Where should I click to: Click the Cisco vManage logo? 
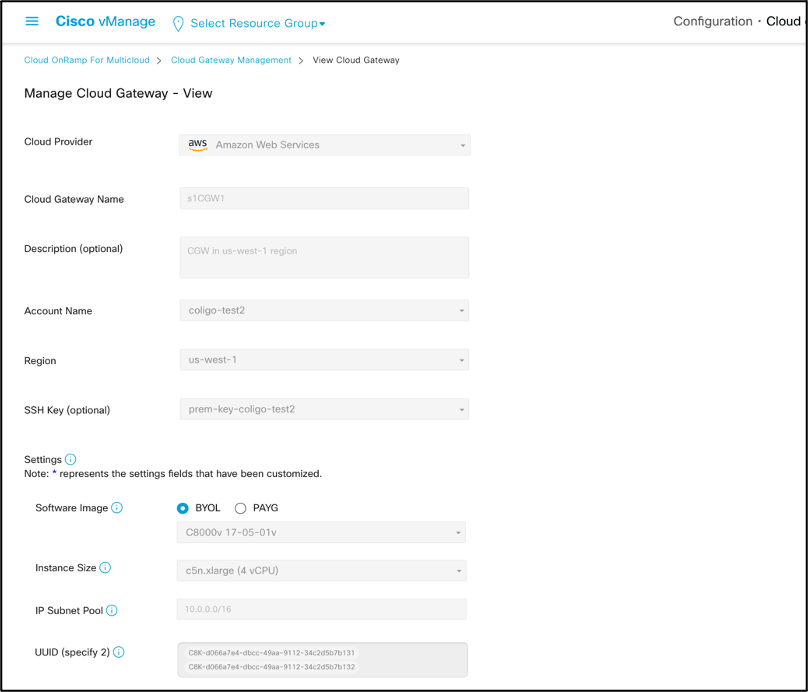click(105, 22)
